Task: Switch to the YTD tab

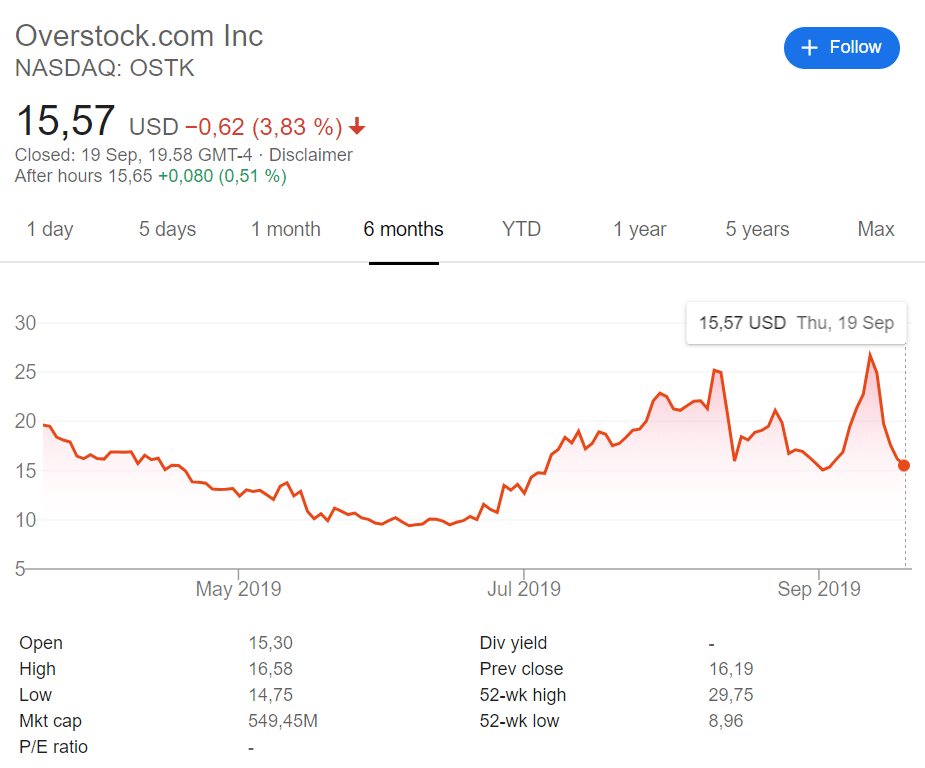Action: point(521,229)
